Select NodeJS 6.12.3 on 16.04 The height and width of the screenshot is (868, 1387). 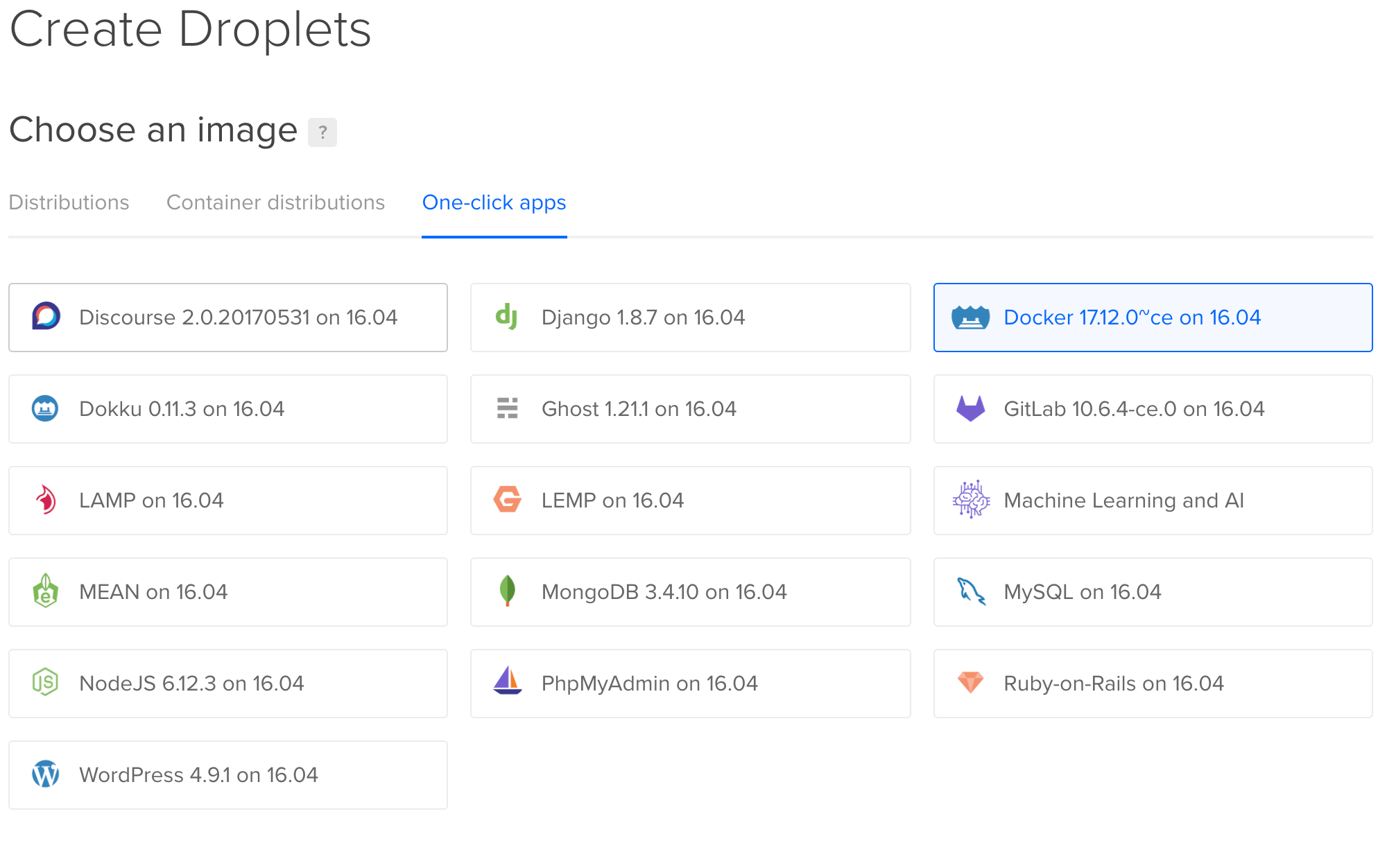pyautogui.click(x=227, y=684)
